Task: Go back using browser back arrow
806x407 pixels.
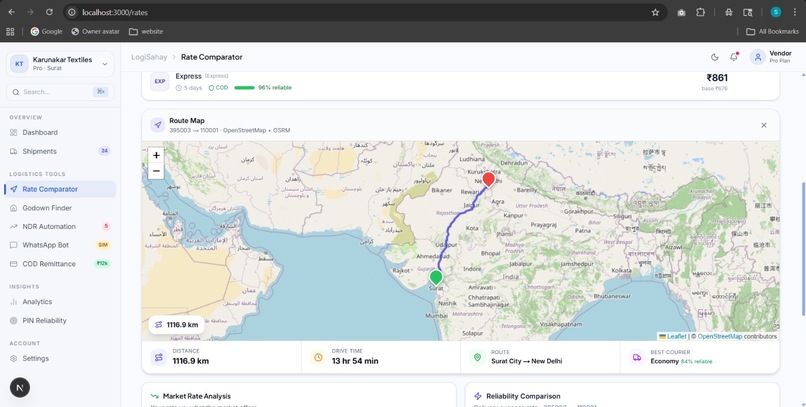Action: coord(11,12)
